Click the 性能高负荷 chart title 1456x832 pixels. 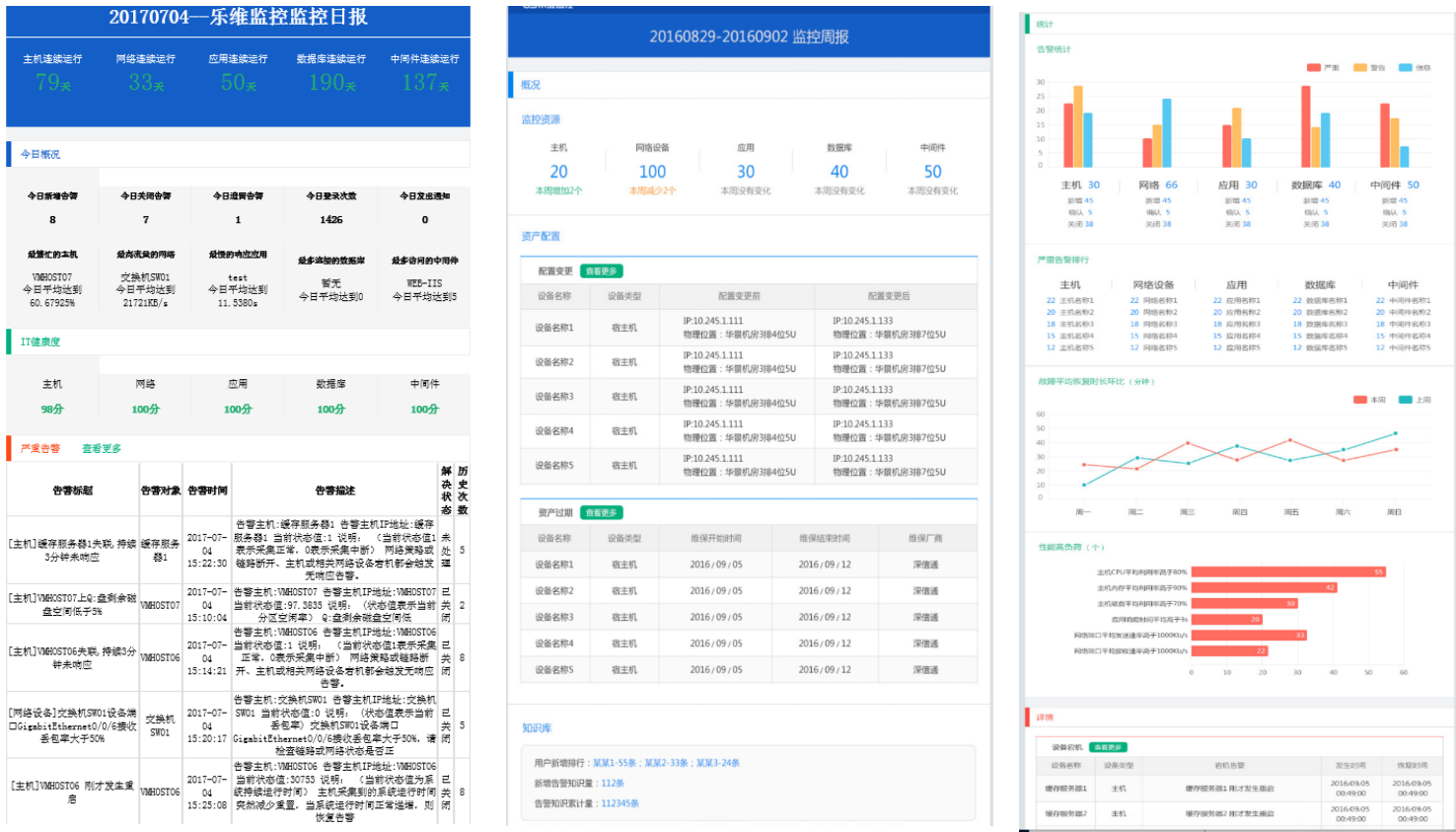point(1070,547)
